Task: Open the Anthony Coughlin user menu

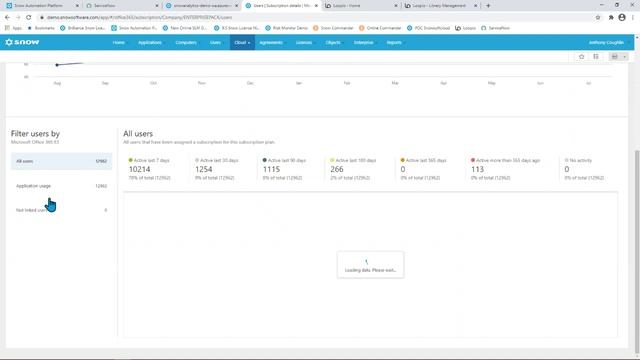Action: pyautogui.click(x=606, y=42)
